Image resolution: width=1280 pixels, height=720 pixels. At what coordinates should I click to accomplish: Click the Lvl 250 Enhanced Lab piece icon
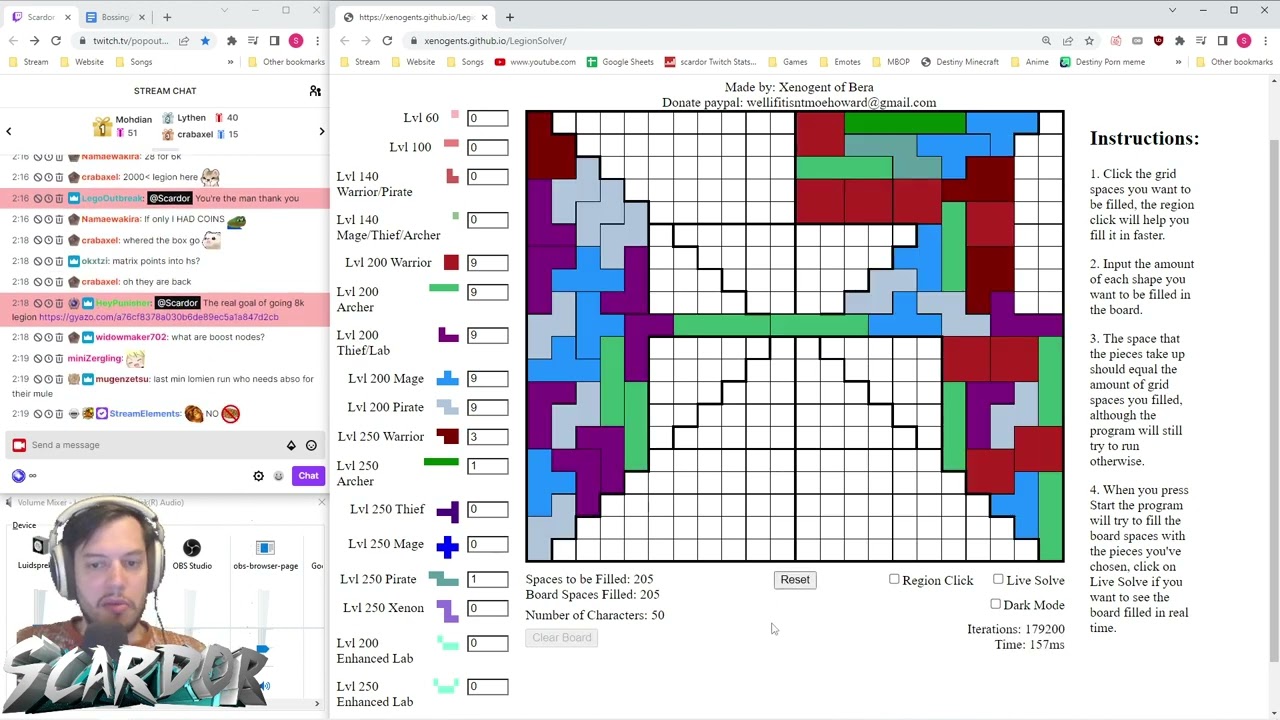tap(446, 686)
